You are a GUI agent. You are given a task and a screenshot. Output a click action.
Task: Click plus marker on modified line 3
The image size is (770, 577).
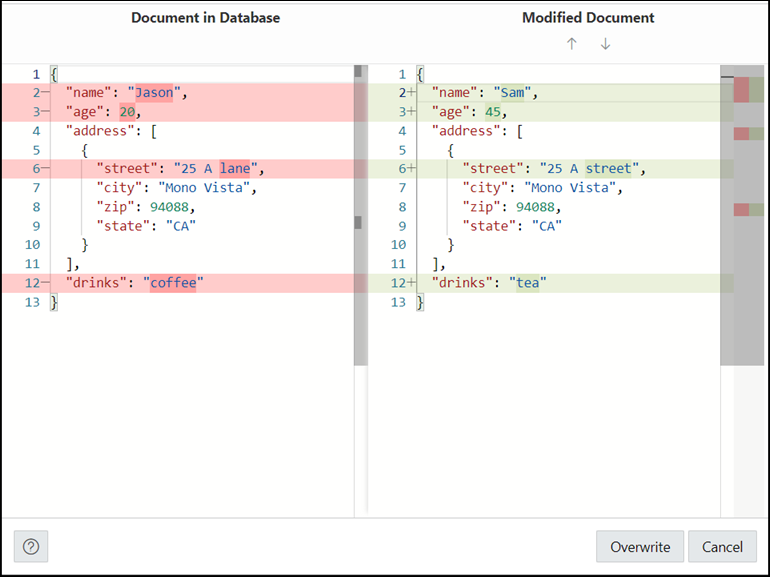(x=411, y=111)
